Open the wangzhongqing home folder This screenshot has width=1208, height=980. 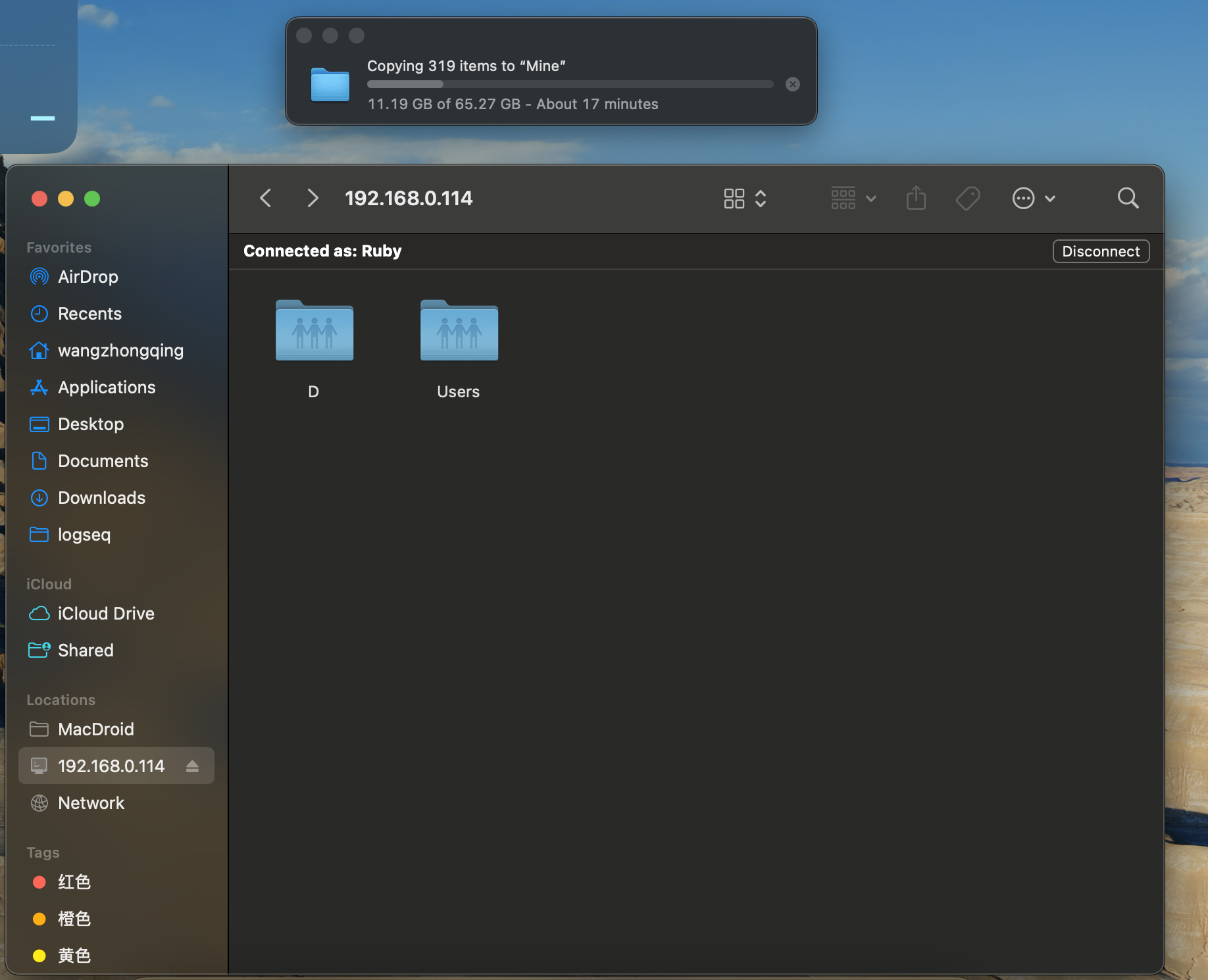(116, 351)
